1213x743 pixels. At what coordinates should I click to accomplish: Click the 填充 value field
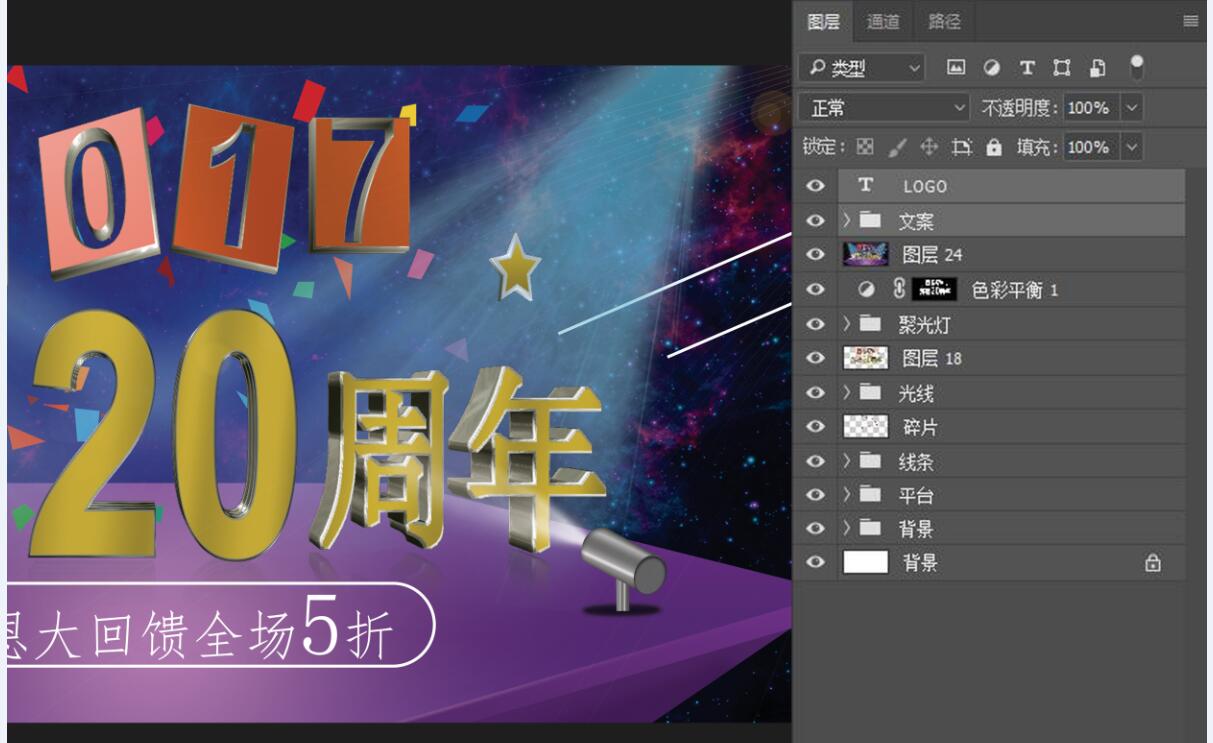pyautogui.click(x=1093, y=147)
